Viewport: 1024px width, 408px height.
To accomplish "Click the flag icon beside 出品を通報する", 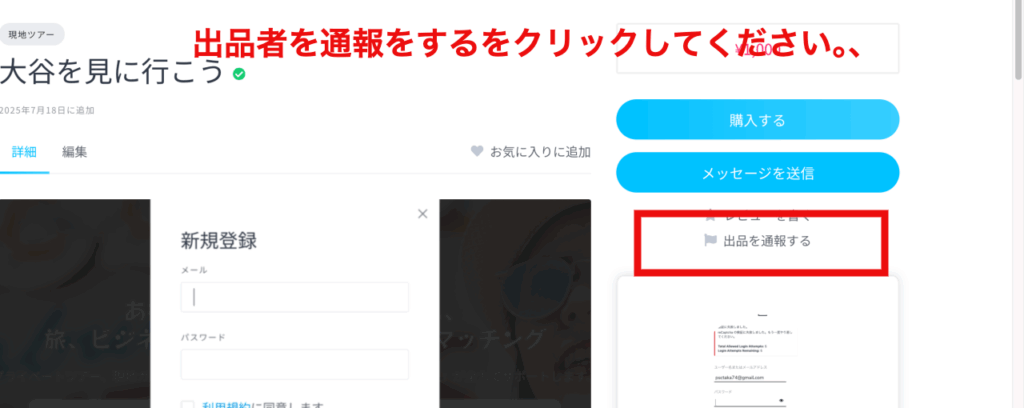I will pos(711,241).
